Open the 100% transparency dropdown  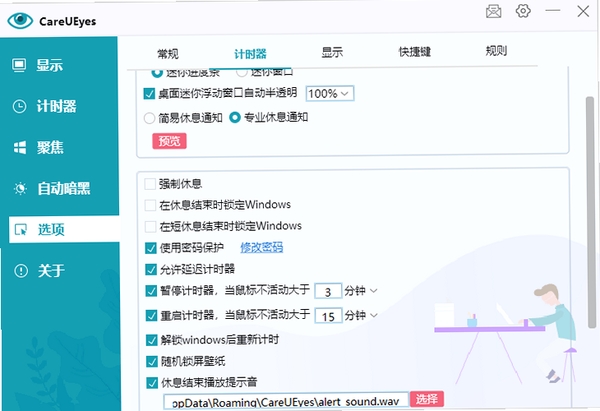pyautogui.click(x=330, y=93)
